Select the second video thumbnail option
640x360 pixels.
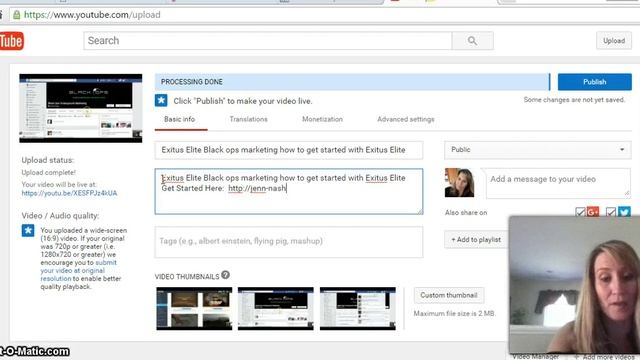276,308
